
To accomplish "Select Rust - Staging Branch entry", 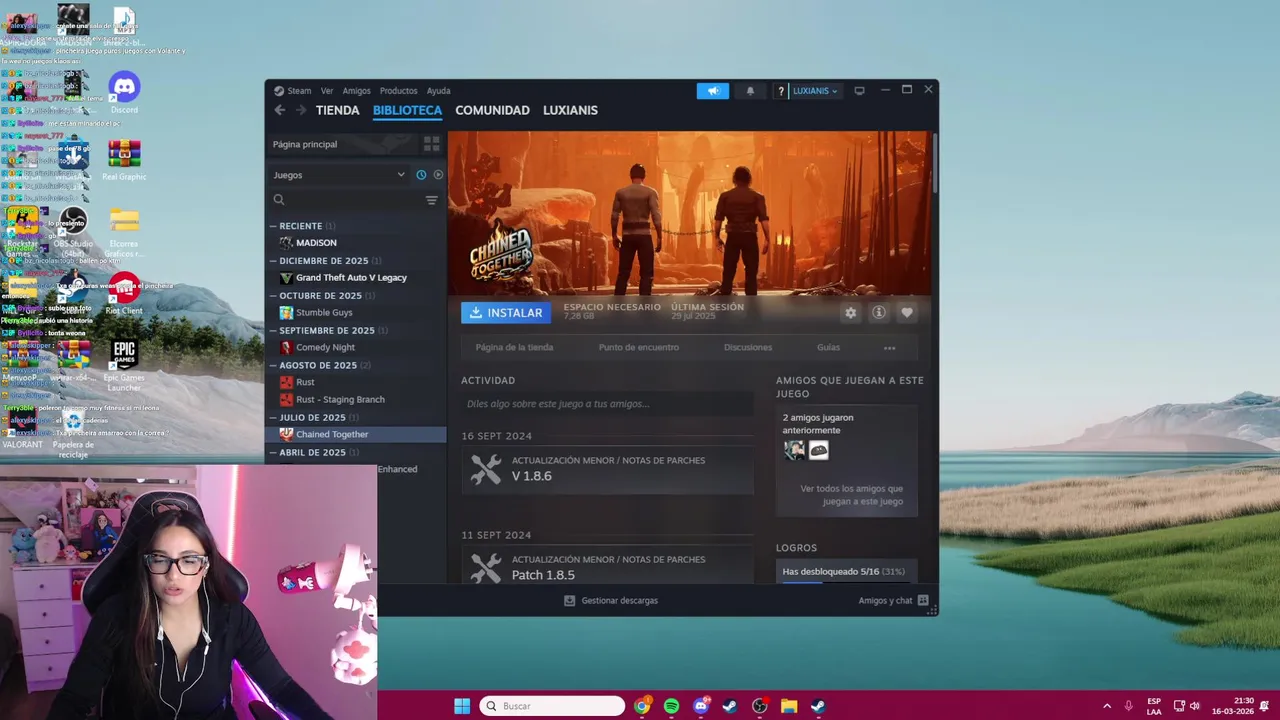I will coord(340,400).
